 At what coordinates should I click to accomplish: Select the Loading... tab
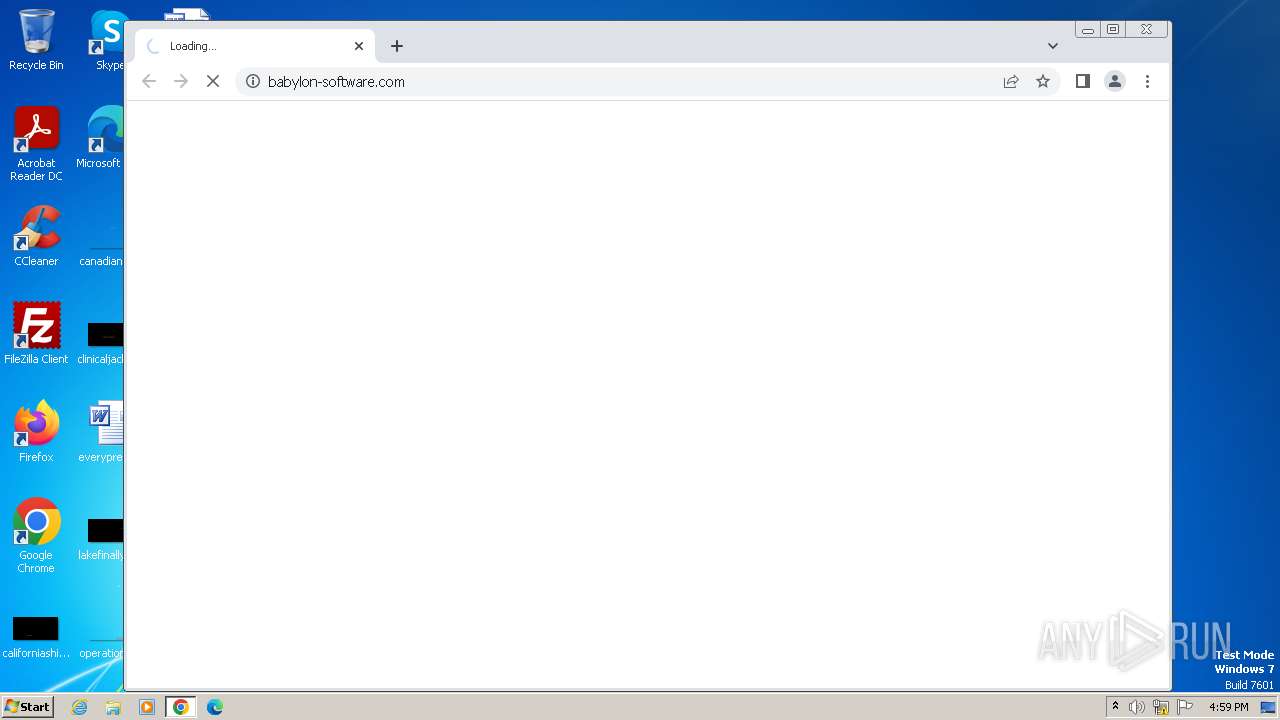pyautogui.click(x=255, y=46)
